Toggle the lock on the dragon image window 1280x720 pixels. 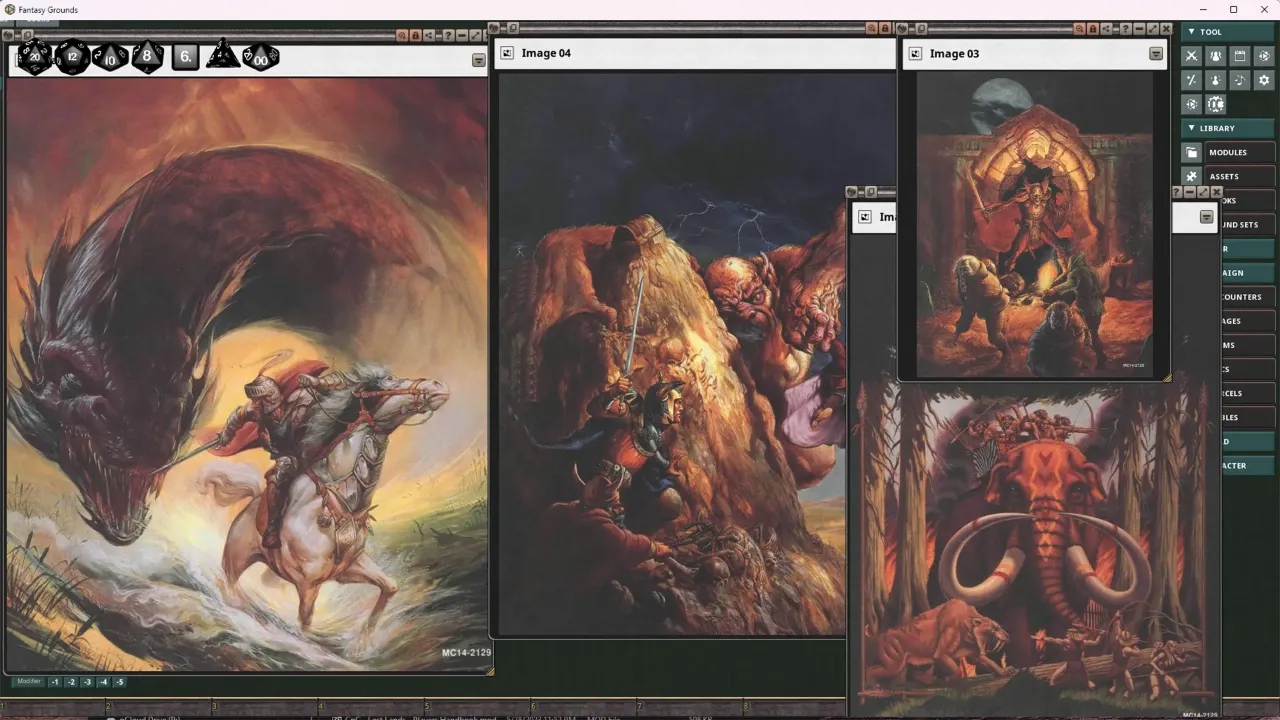415,36
